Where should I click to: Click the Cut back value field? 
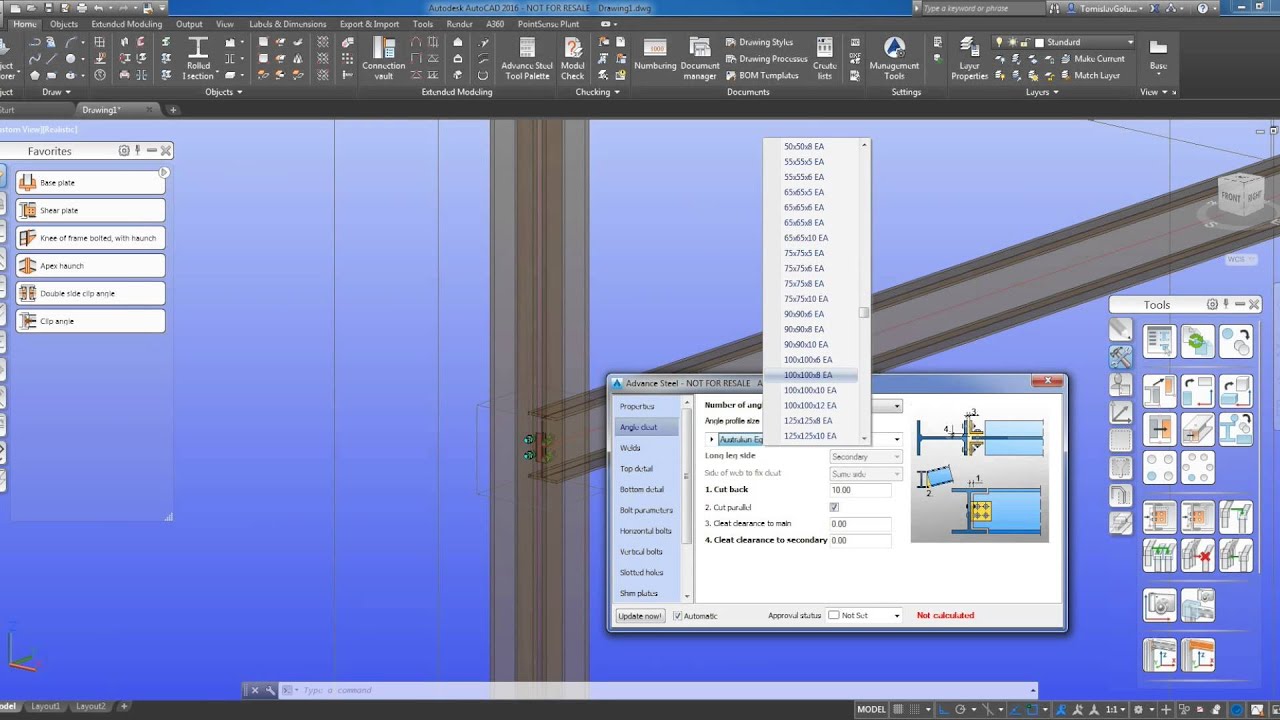[x=860, y=490]
